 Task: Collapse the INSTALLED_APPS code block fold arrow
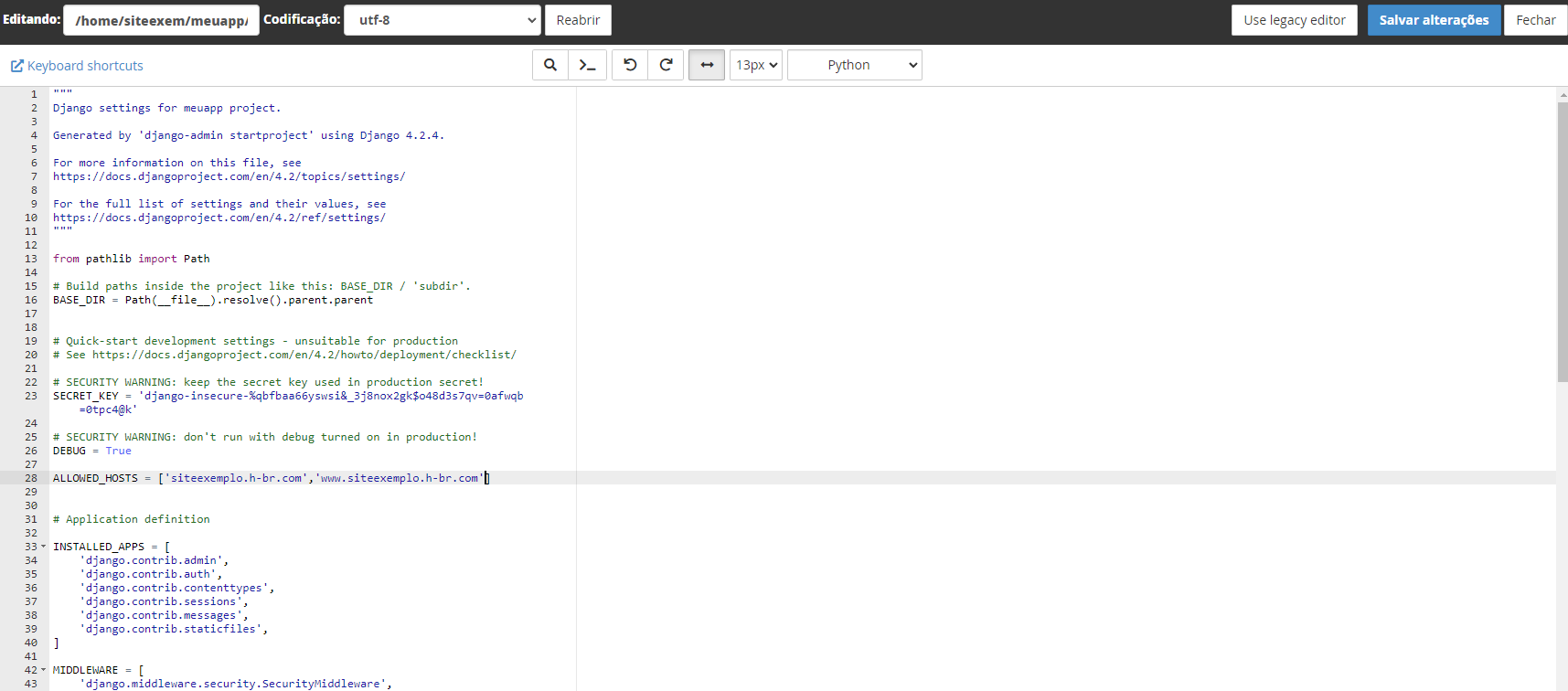click(x=43, y=547)
